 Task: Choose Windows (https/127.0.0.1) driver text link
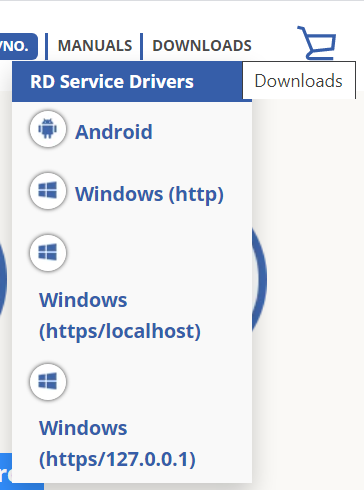click(117, 443)
